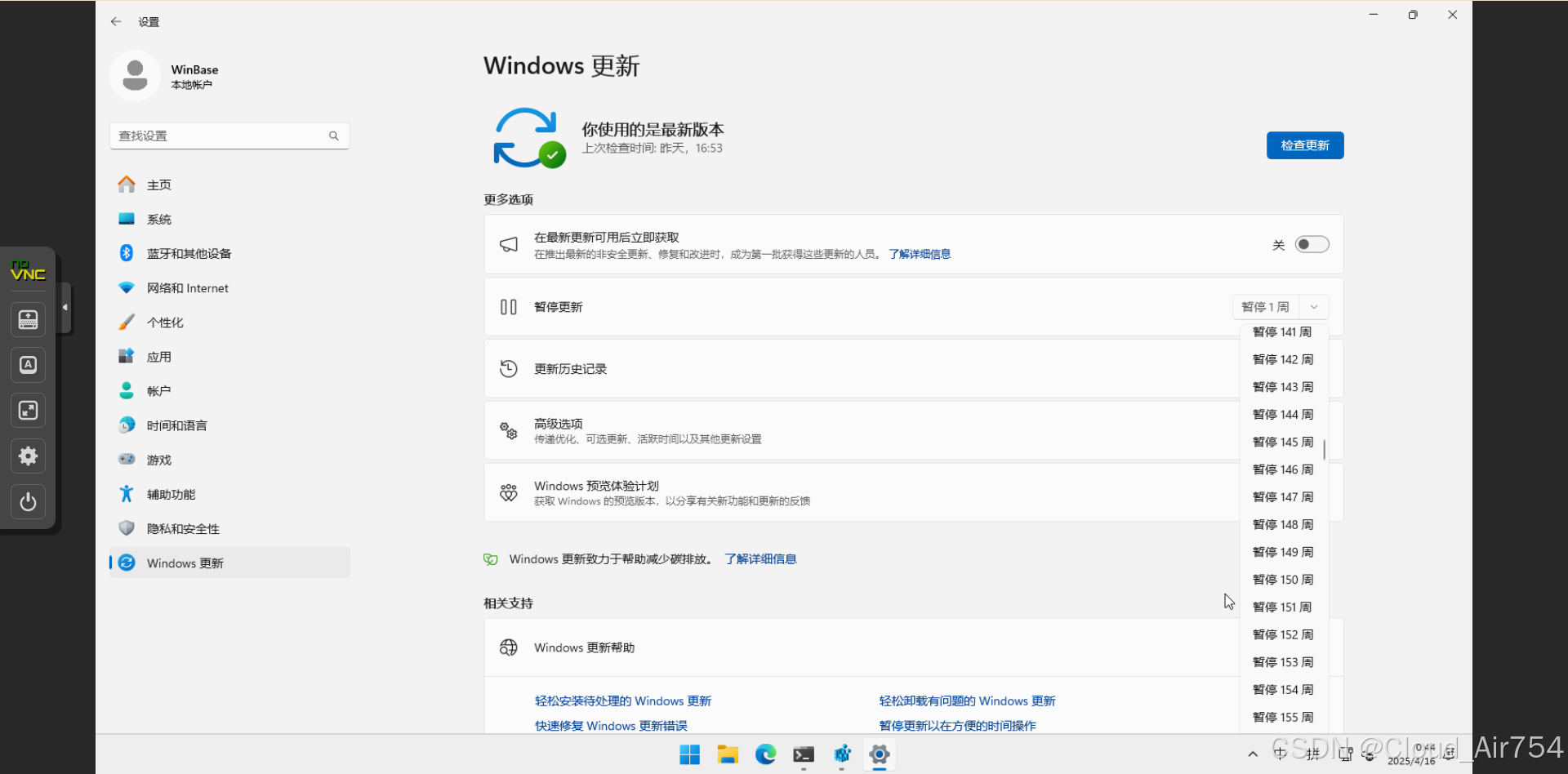Click the 辅助功能 accessibility icon
Viewport: 1568px width, 774px height.
(x=127, y=494)
